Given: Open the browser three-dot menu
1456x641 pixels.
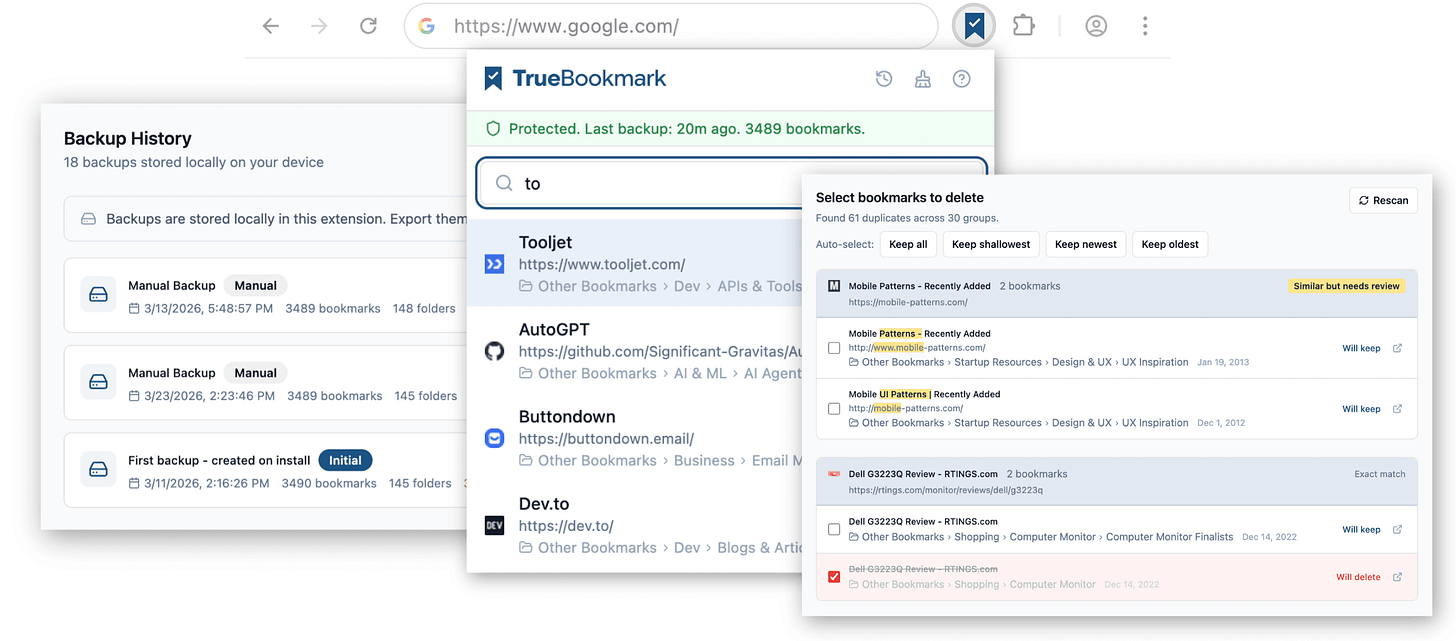Looking at the screenshot, I should [x=1144, y=25].
